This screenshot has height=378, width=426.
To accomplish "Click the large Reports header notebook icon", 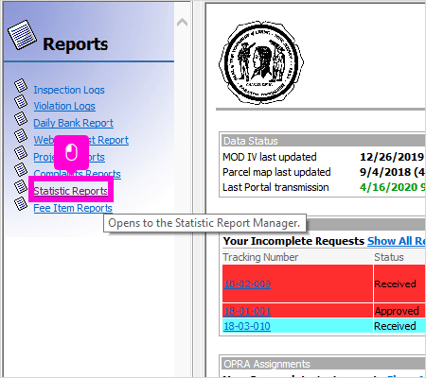I will pyautogui.click(x=22, y=35).
